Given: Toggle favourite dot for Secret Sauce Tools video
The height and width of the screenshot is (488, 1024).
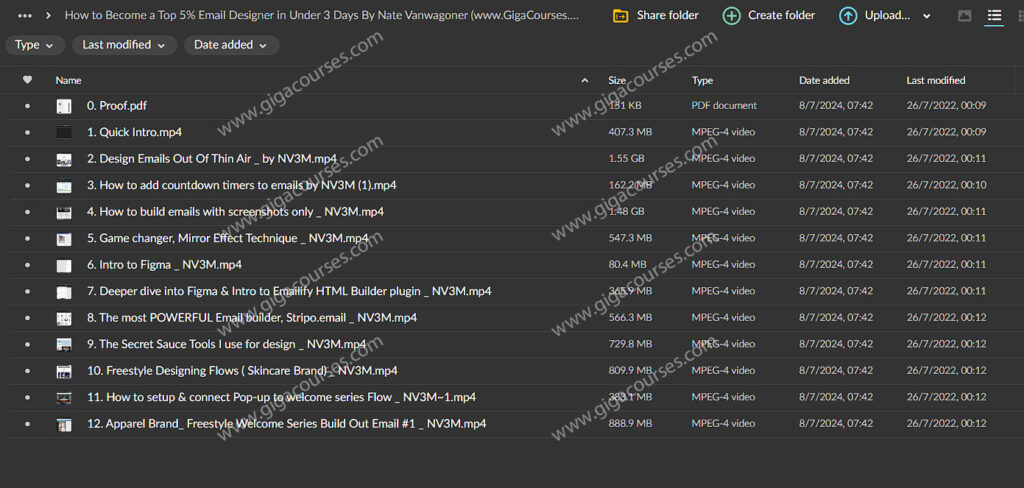Looking at the screenshot, I should (27, 344).
